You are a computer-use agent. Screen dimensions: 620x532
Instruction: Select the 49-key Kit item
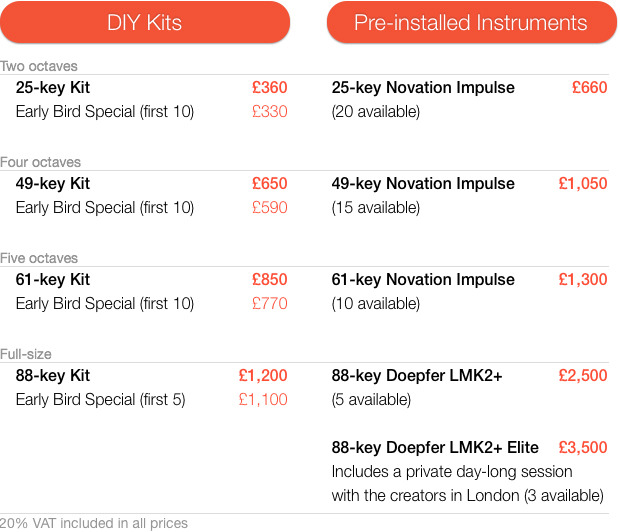click(53, 184)
